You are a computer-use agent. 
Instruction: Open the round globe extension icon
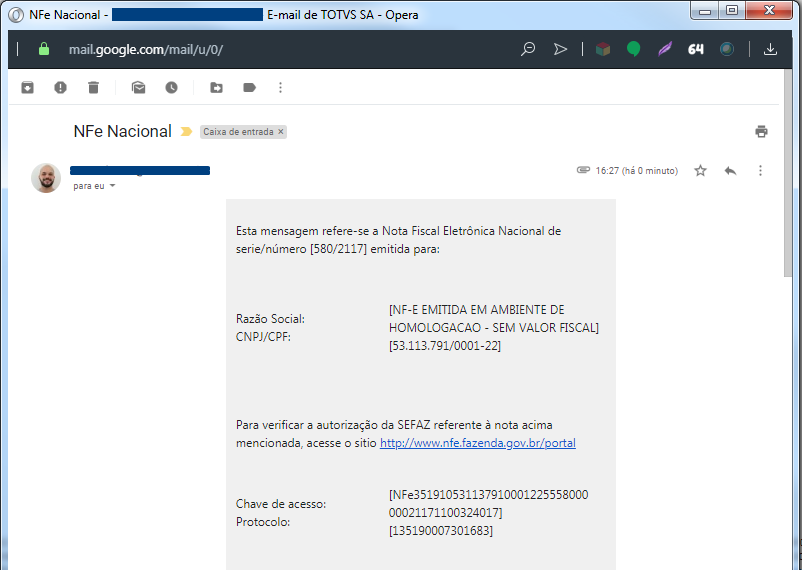coord(727,49)
